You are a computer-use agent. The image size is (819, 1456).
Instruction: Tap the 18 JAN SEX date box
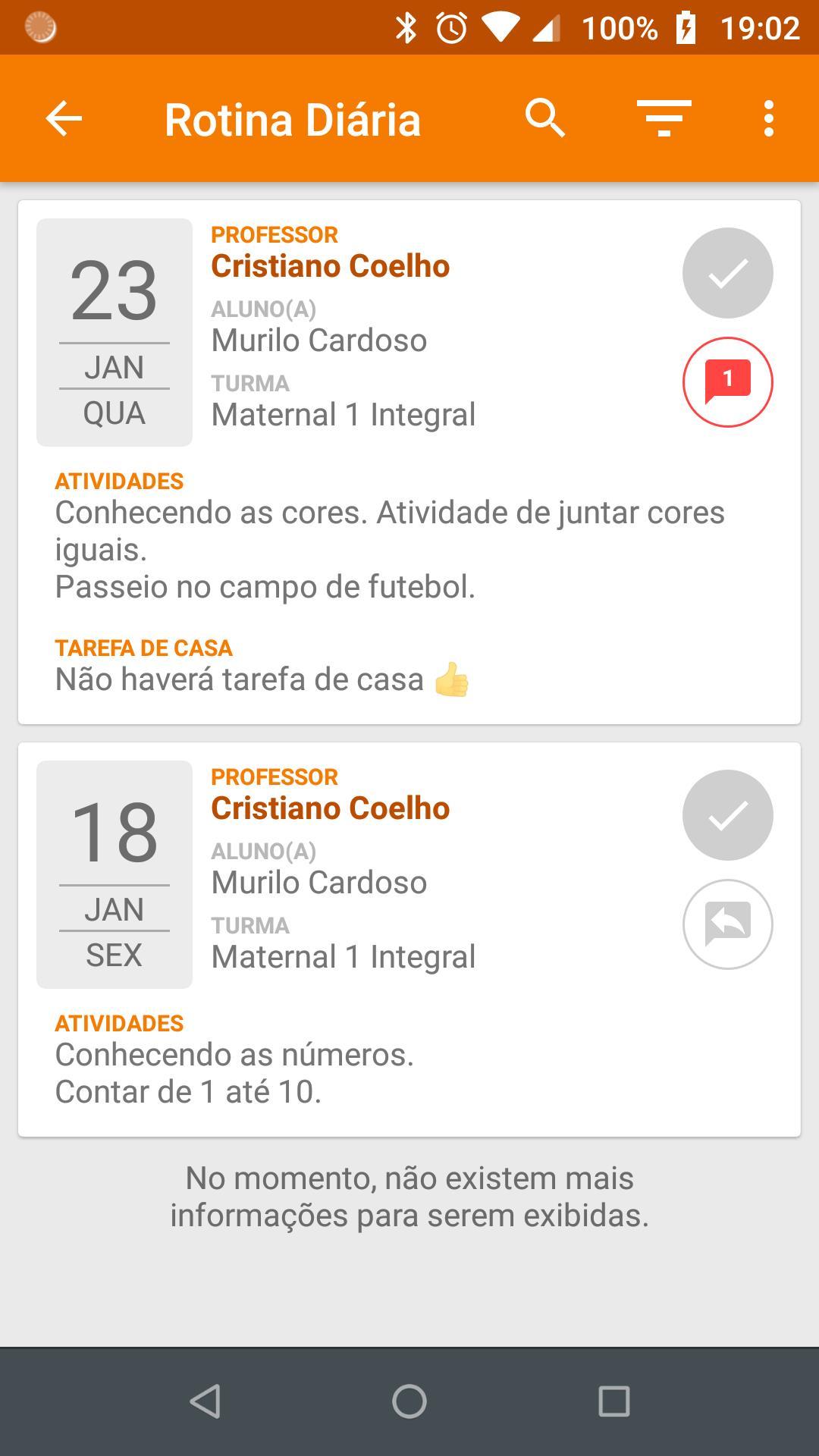(x=115, y=874)
